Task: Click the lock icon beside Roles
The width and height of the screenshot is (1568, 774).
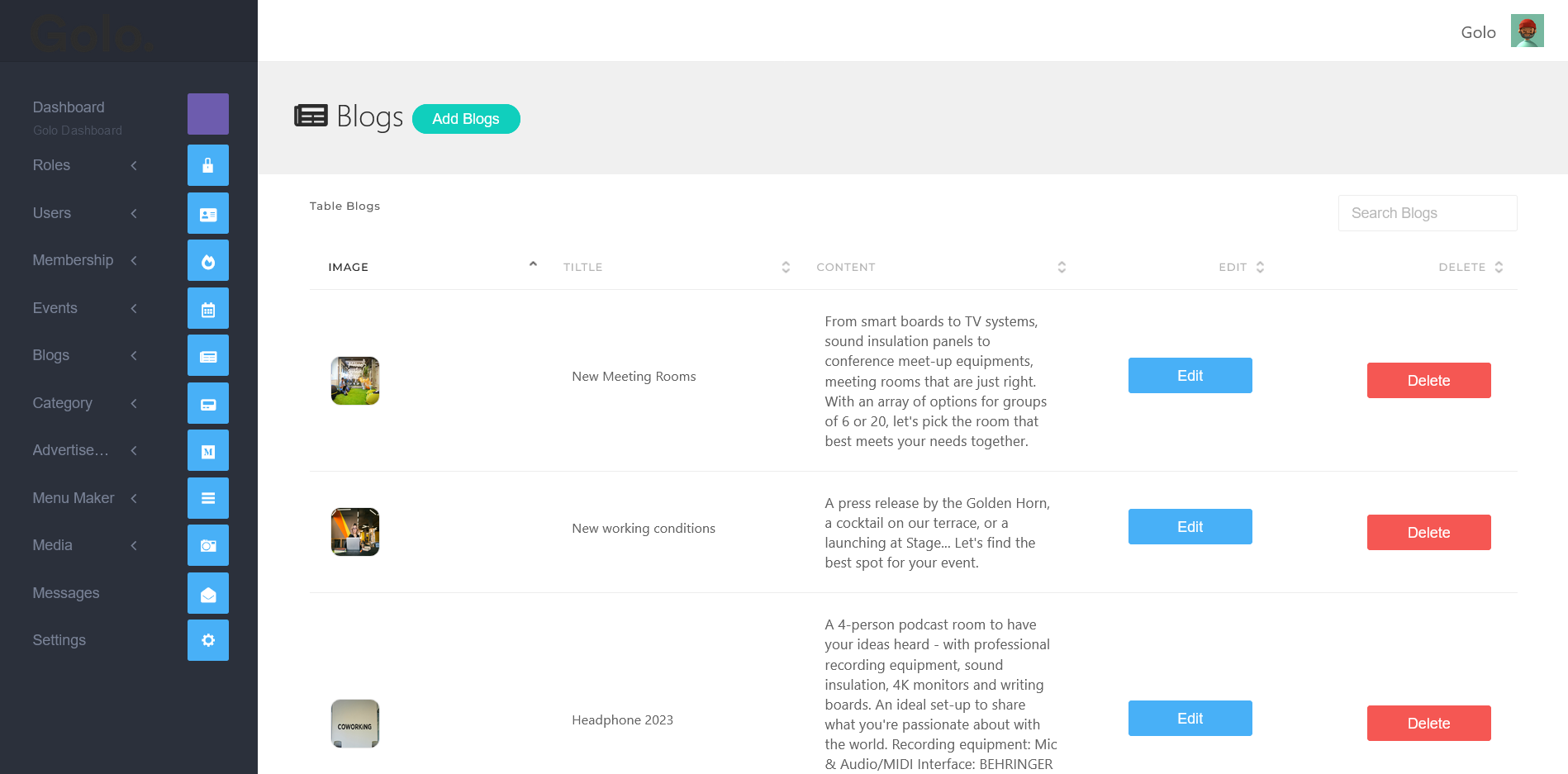Action: pos(208,165)
